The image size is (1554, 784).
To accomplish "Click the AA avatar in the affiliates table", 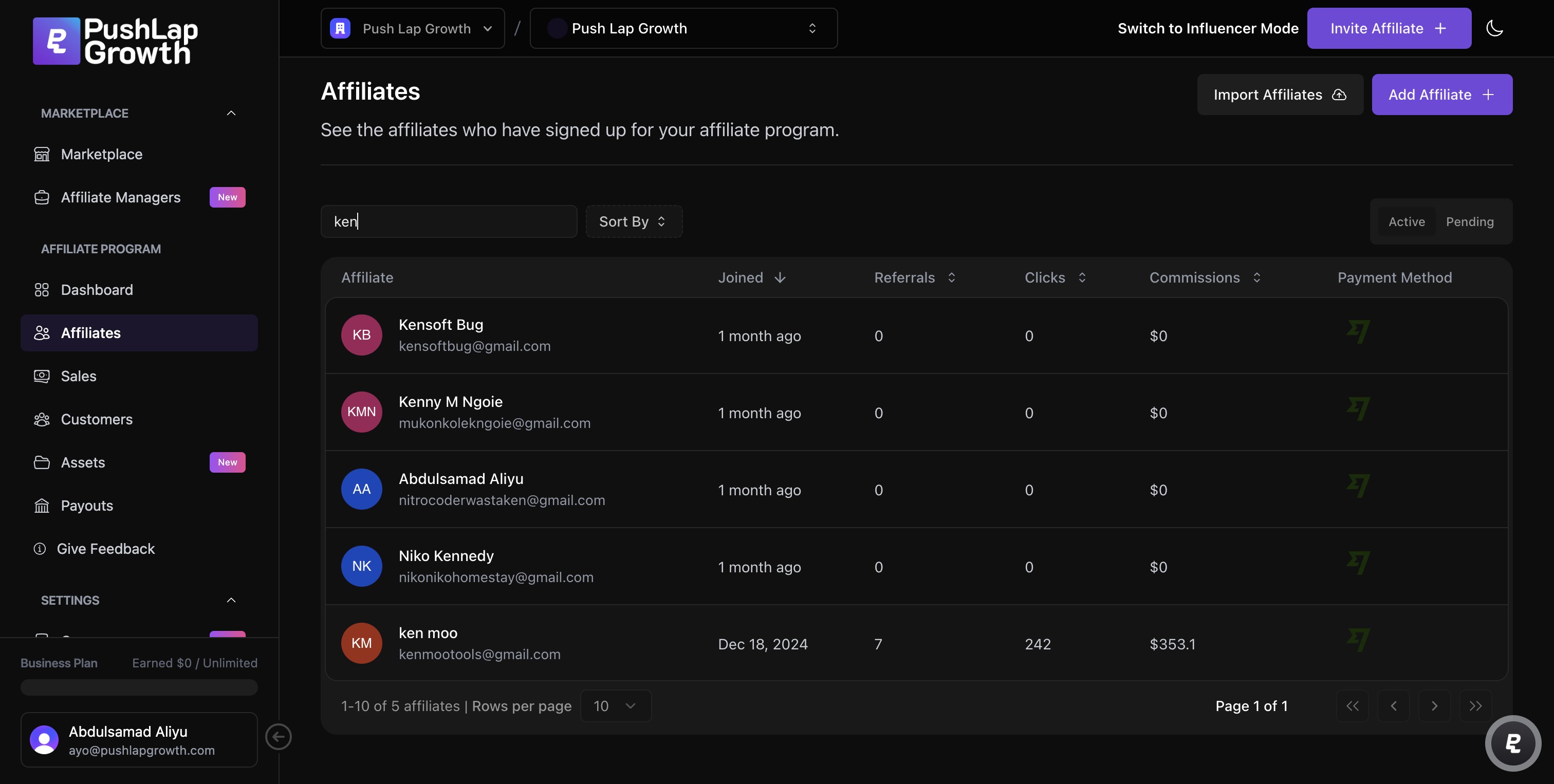I will pyautogui.click(x=361, y=489).
